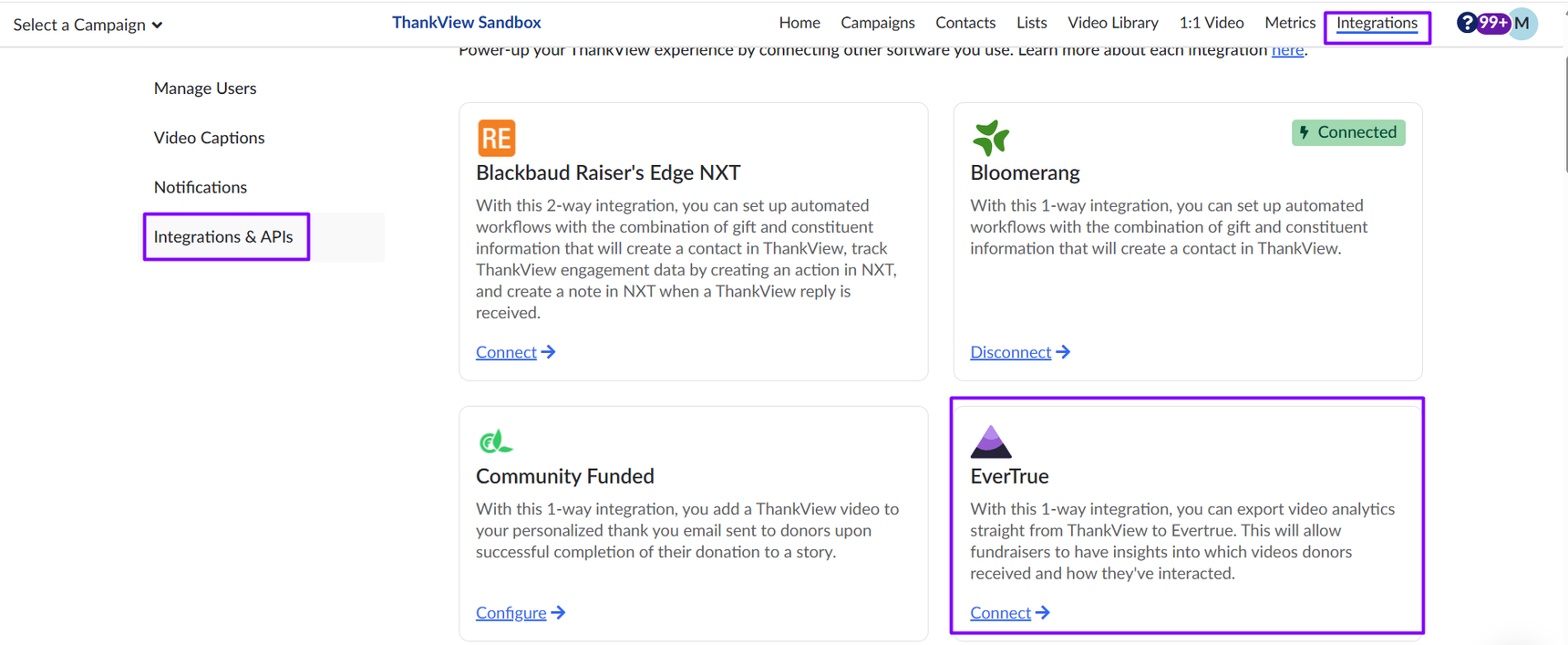Viewport: 1568px width, 645px height.
Task: Click the Blackbaud Raiser's Edge RE logo
Action: [496, 138]
